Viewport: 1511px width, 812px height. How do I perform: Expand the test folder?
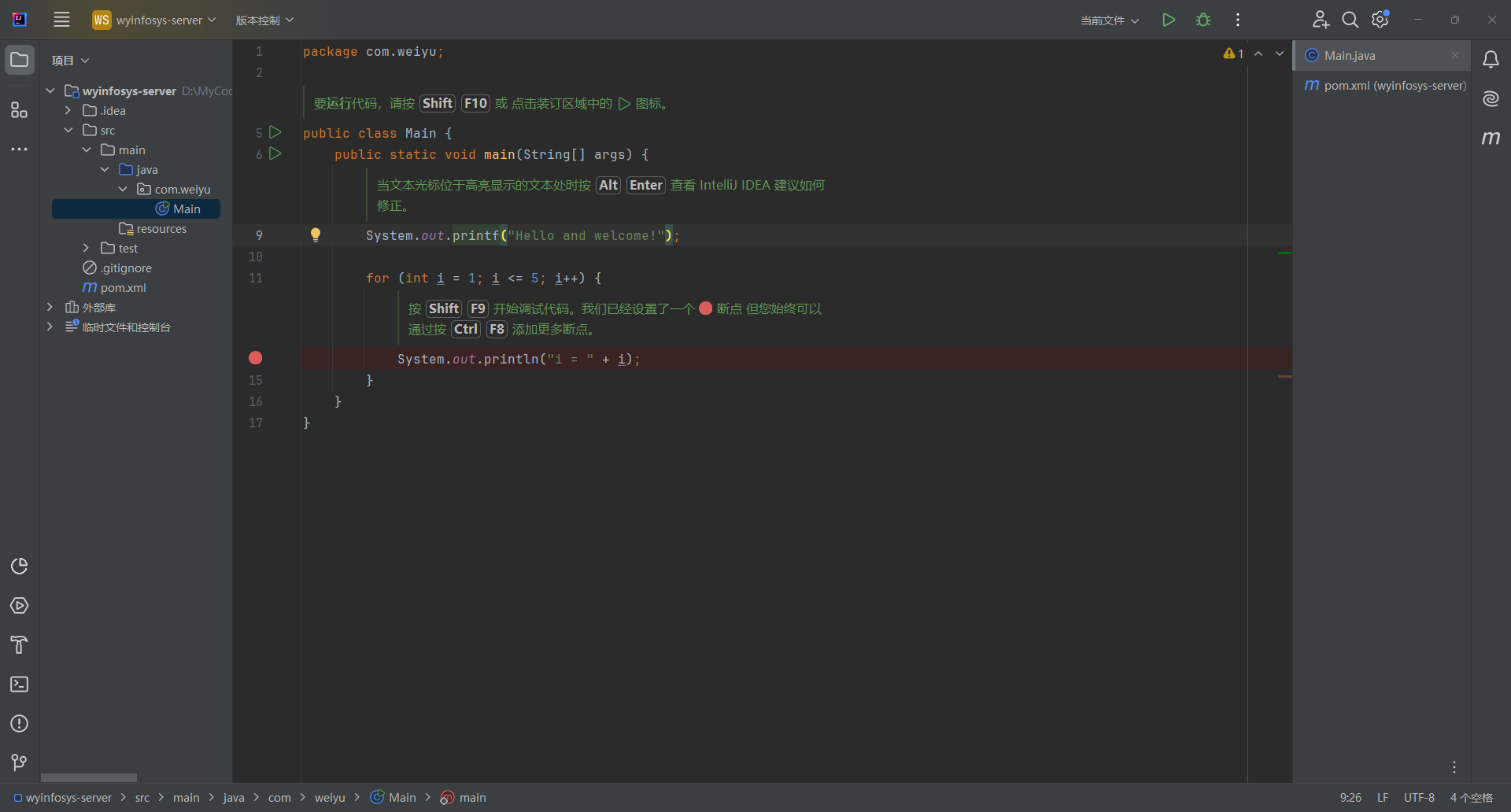[x=86, y=248]
